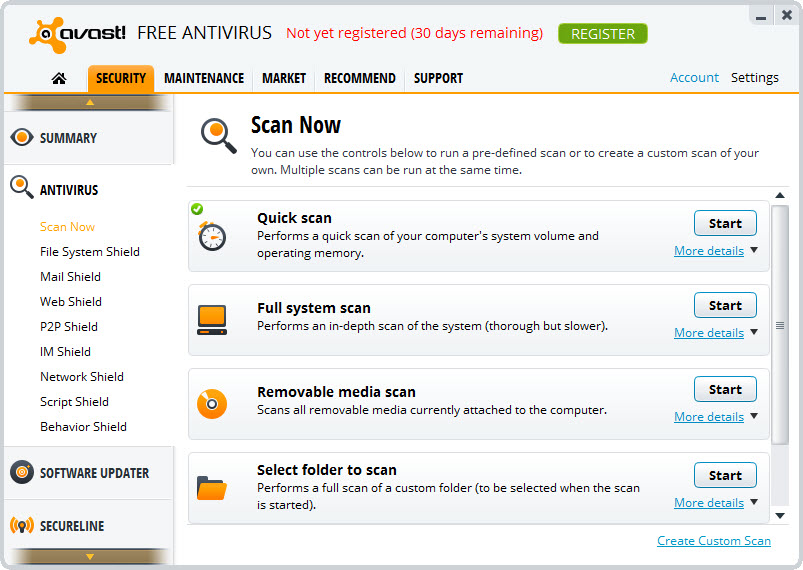Open Settings

(x=754, y=77)
